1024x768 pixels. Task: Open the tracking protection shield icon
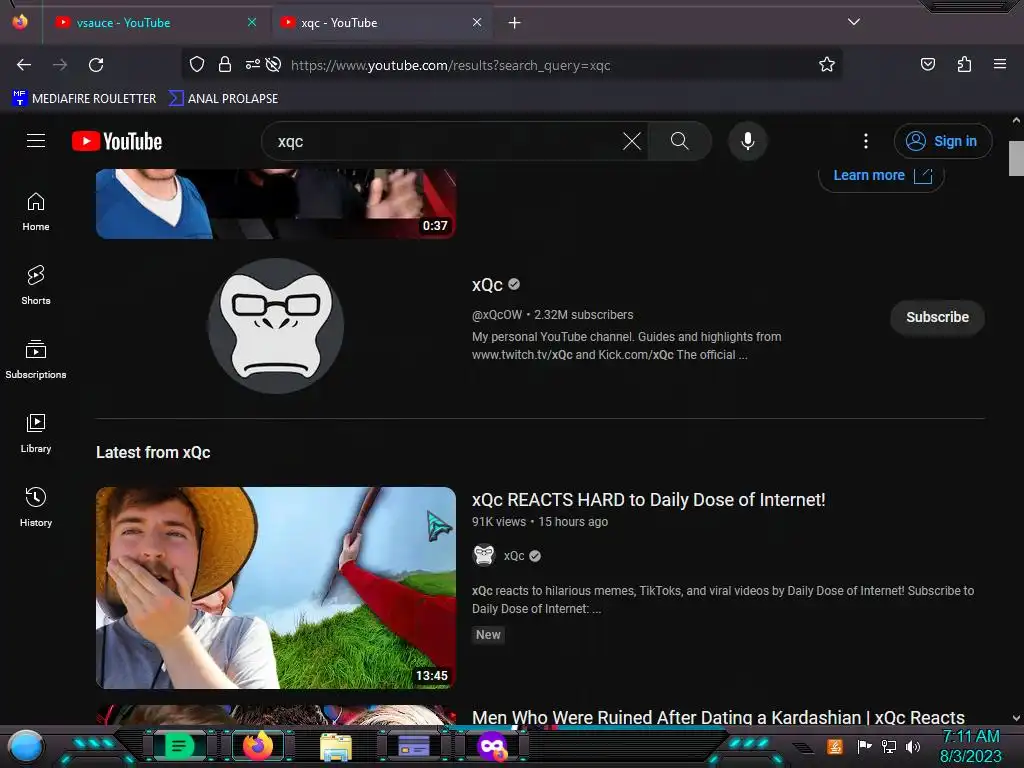point(197,64)
